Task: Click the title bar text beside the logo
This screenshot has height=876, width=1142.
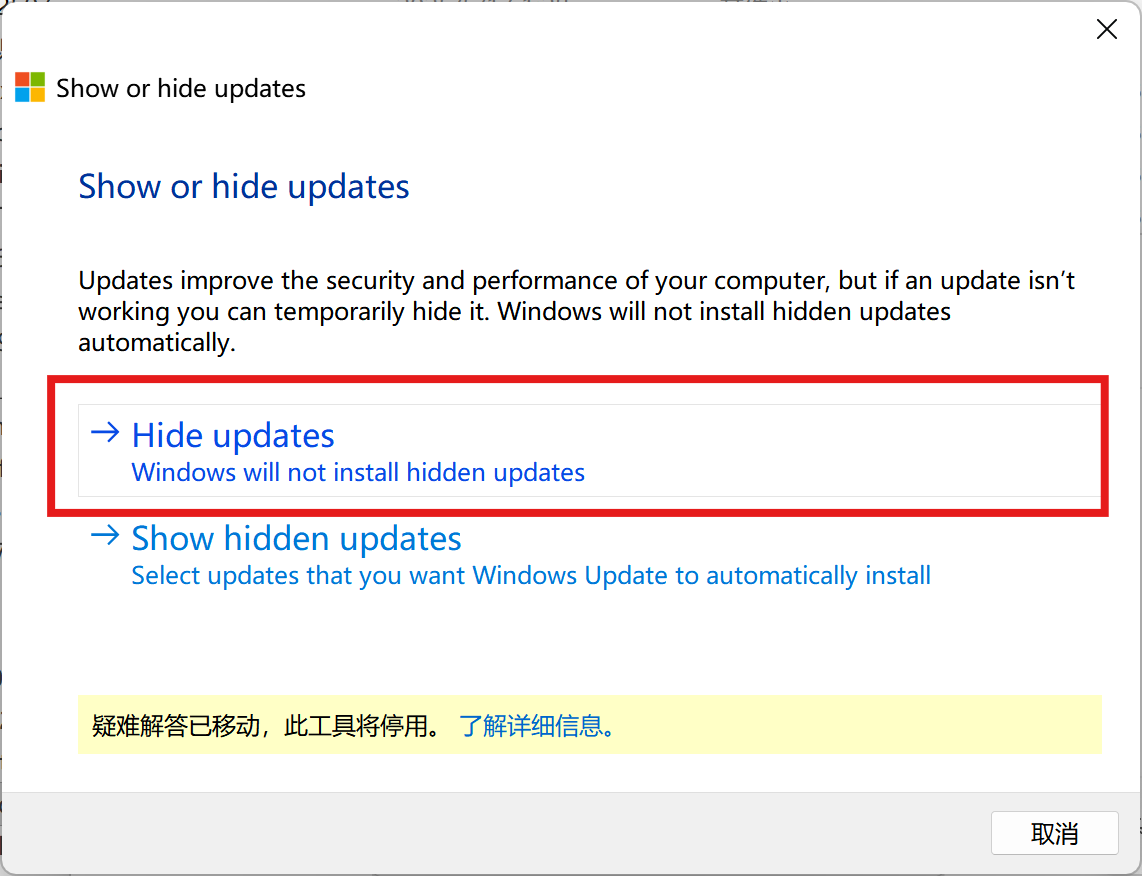Action: (181, 88)
